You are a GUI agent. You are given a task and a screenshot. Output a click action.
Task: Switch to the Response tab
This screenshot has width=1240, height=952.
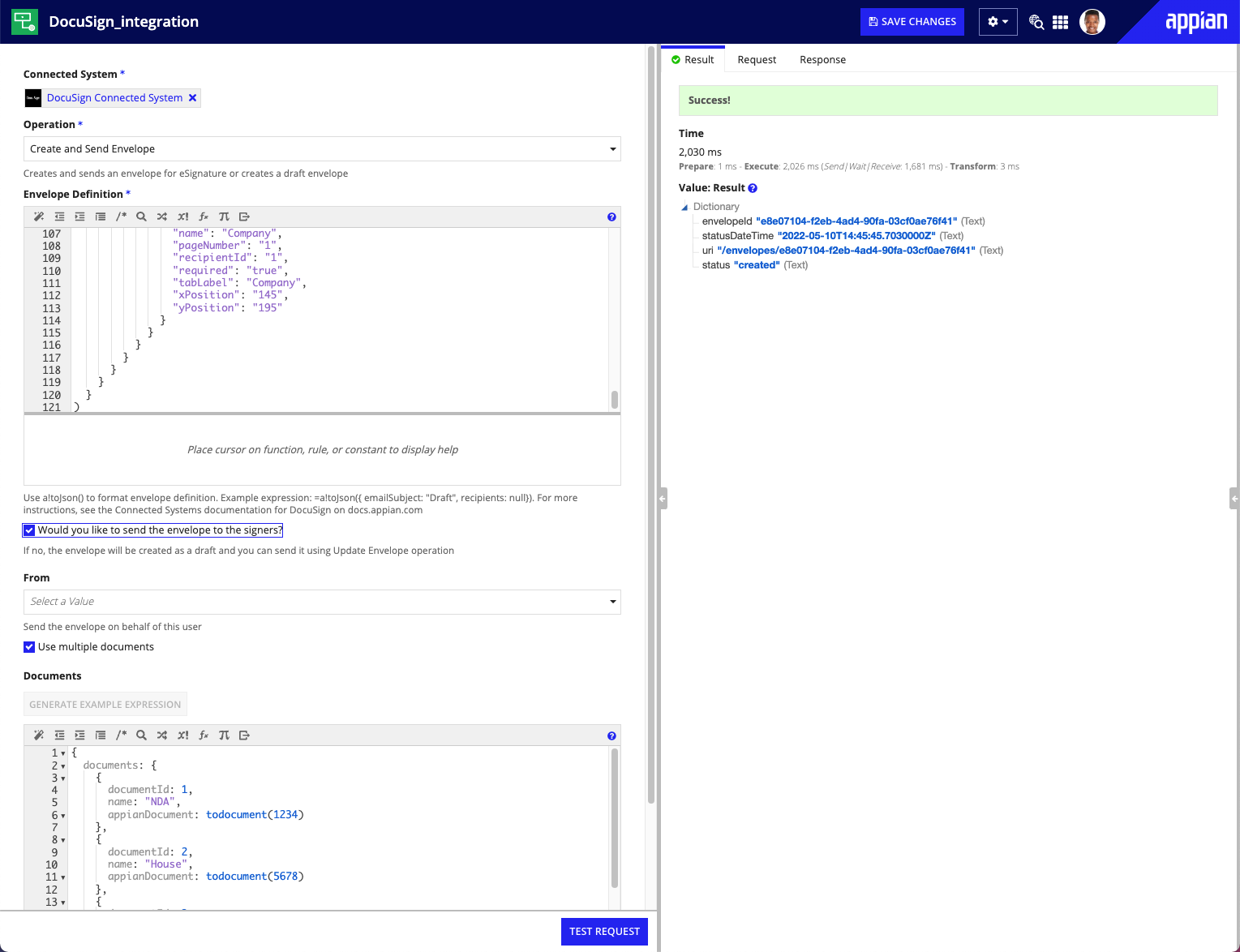tap(822, 60)
